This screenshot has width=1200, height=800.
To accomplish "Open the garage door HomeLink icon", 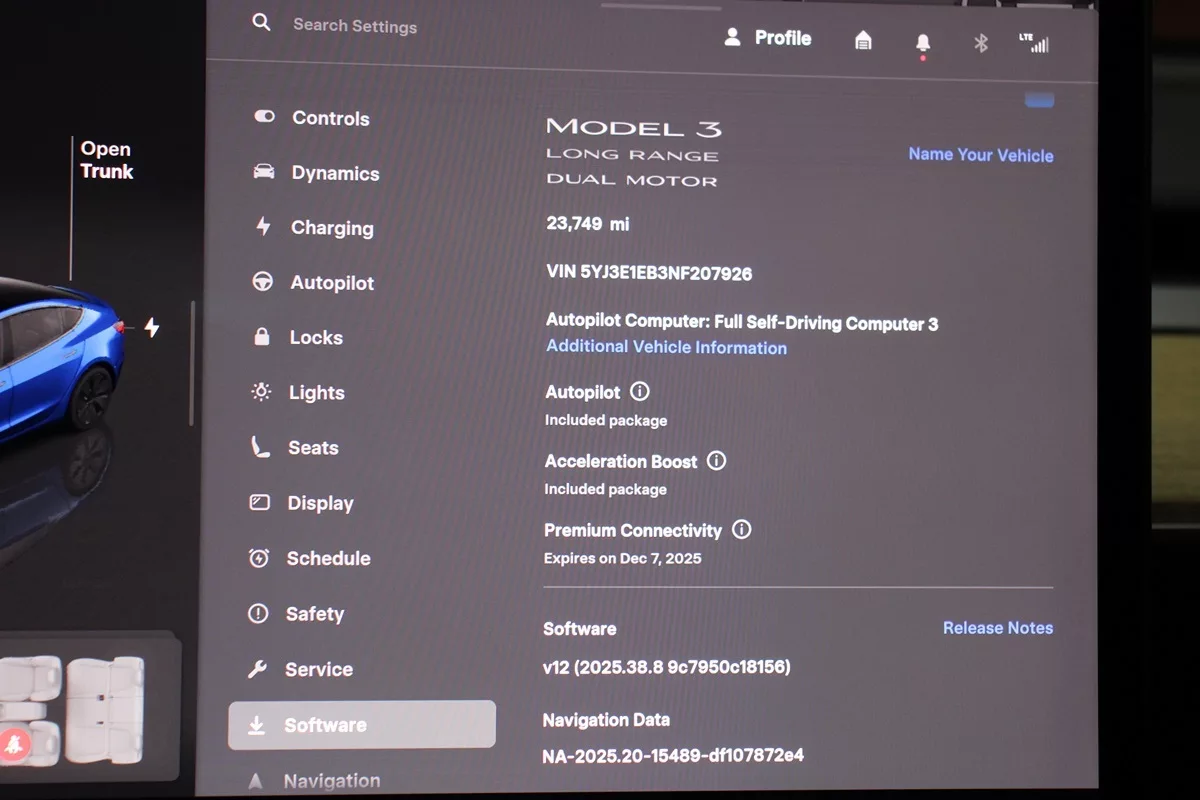I will [863, 40].
